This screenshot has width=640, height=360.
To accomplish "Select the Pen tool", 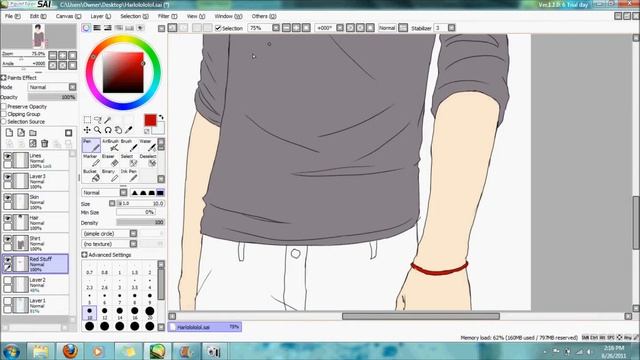I will click(91, 145).
